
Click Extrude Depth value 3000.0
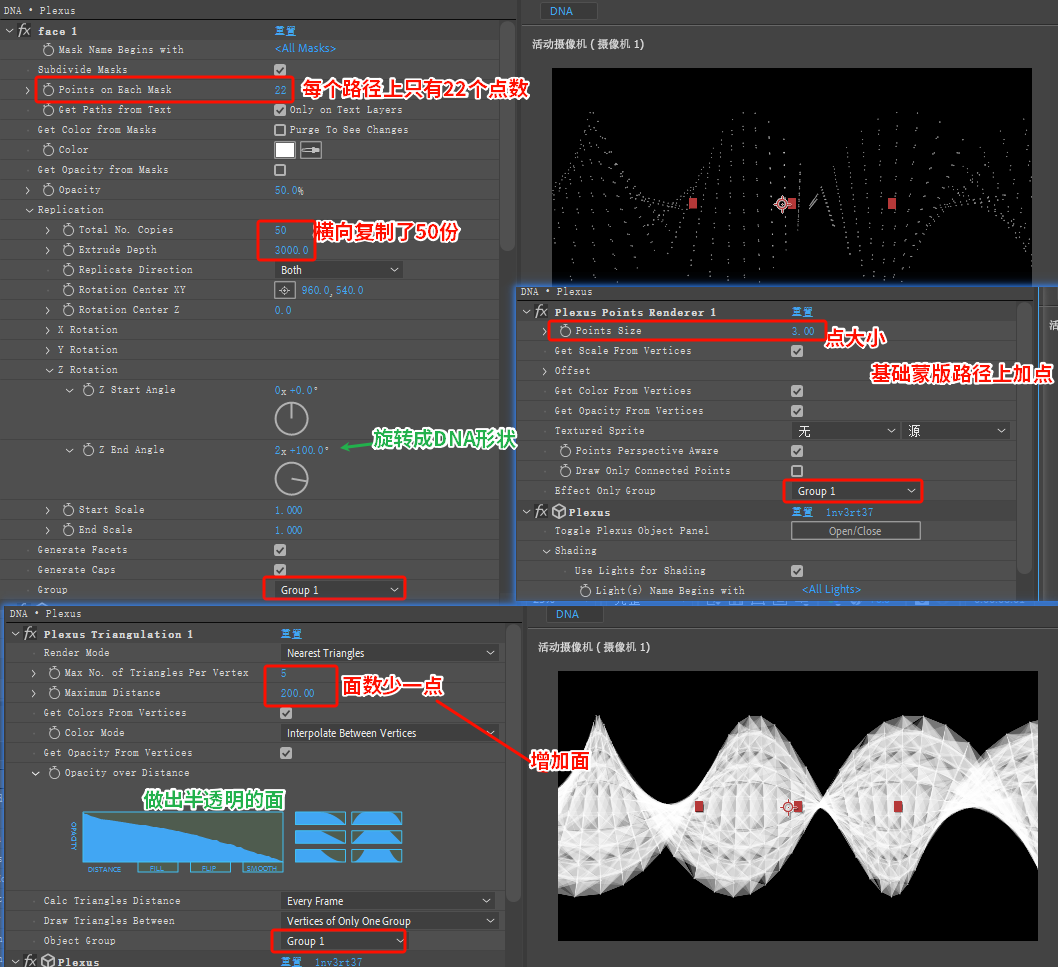[291, 250]
